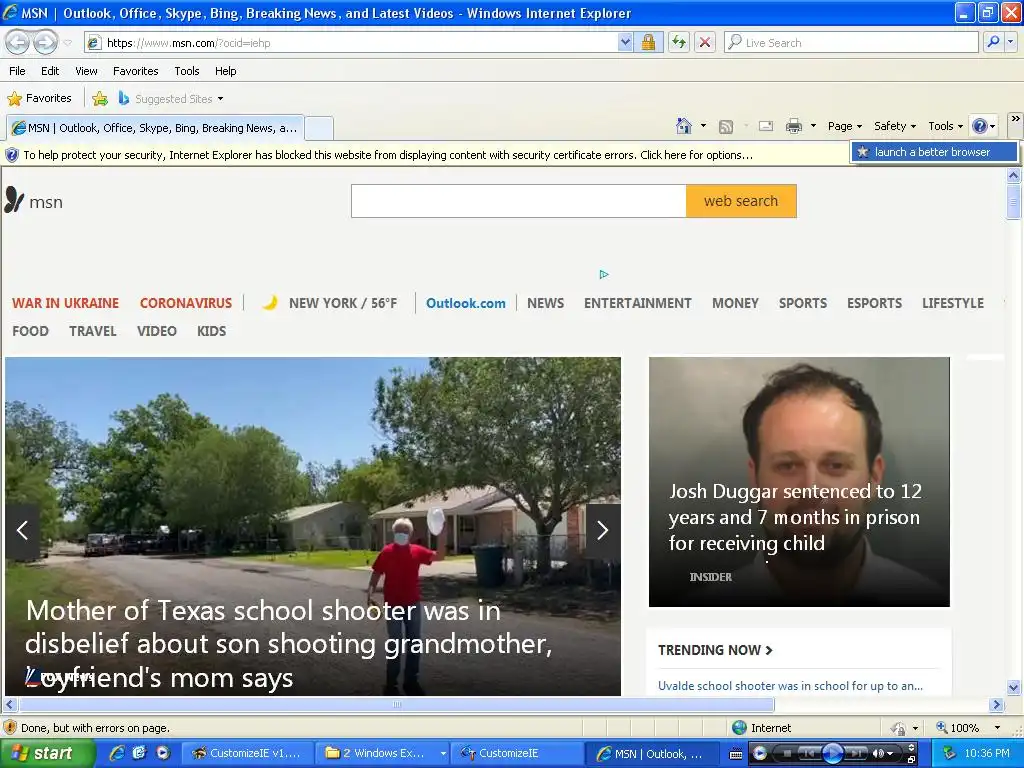Go to Home page icon
1024x768 pixels.
pyautogui.click(x=684, y=126)
